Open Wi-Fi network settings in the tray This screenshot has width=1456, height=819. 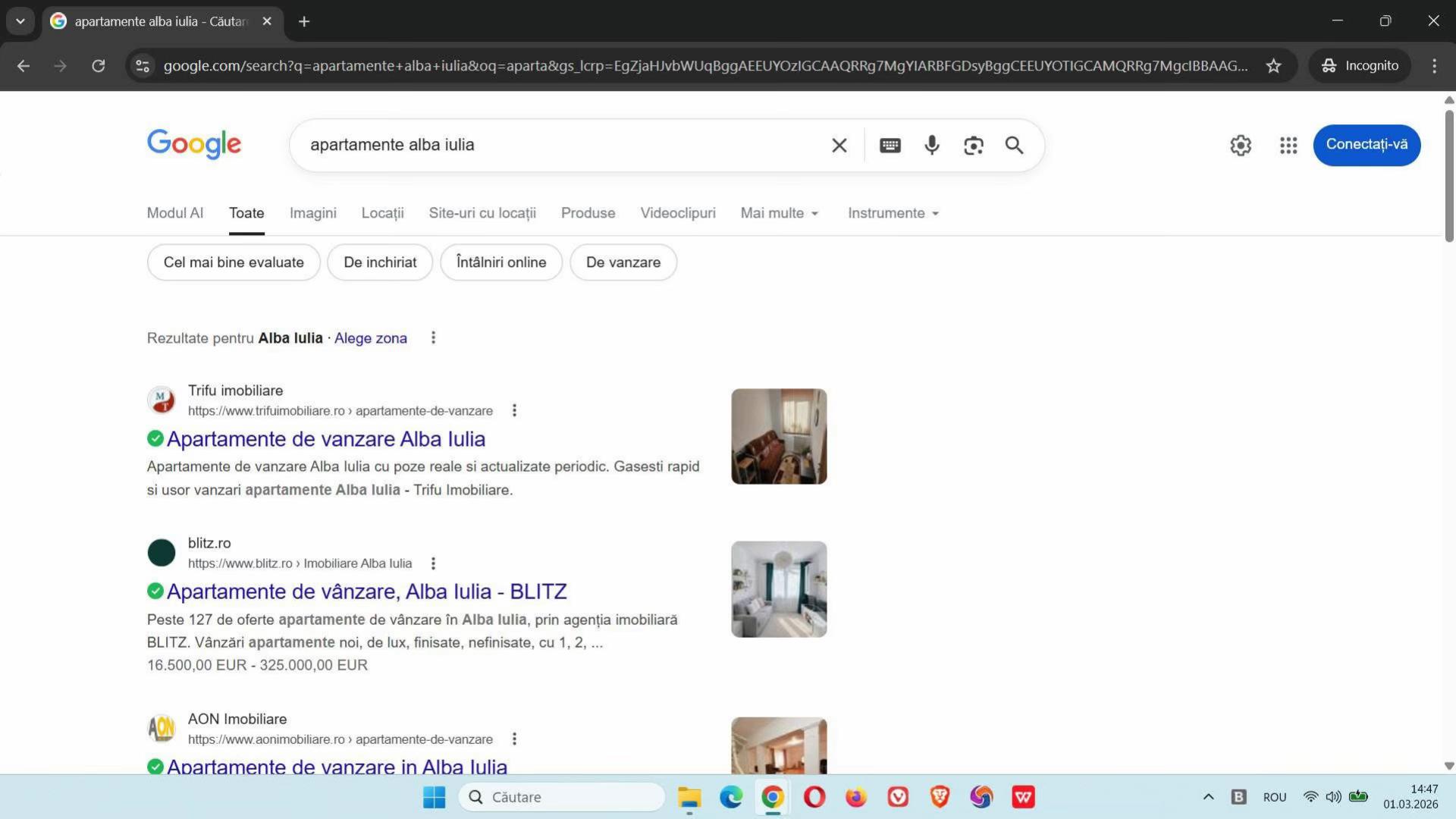point(1310,797)
